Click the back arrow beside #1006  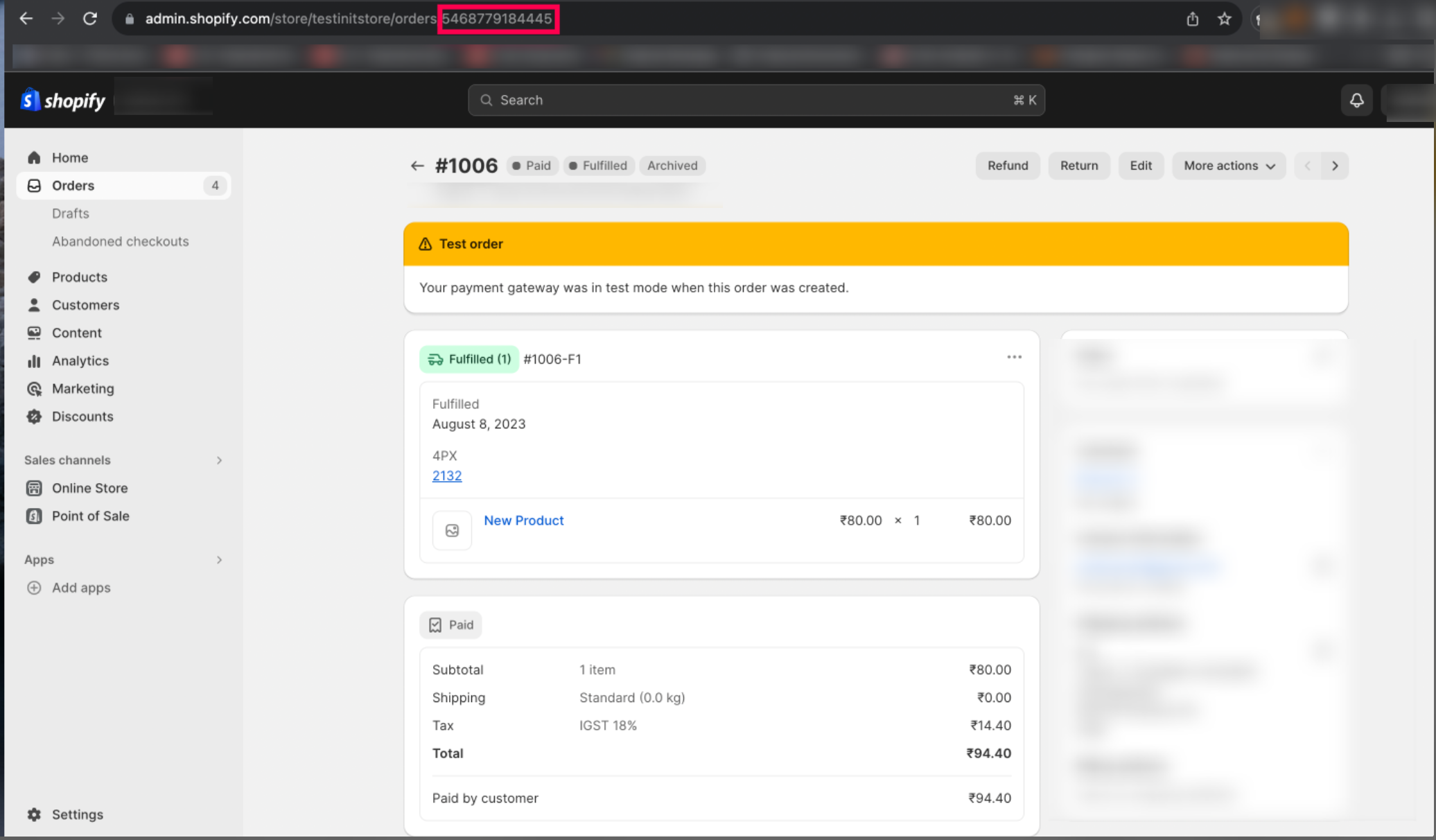coord(417,166)
